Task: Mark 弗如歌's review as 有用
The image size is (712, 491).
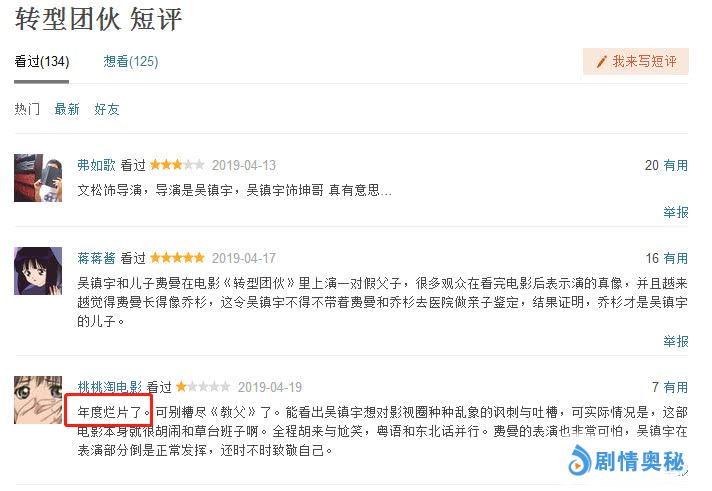Action: 676,165
